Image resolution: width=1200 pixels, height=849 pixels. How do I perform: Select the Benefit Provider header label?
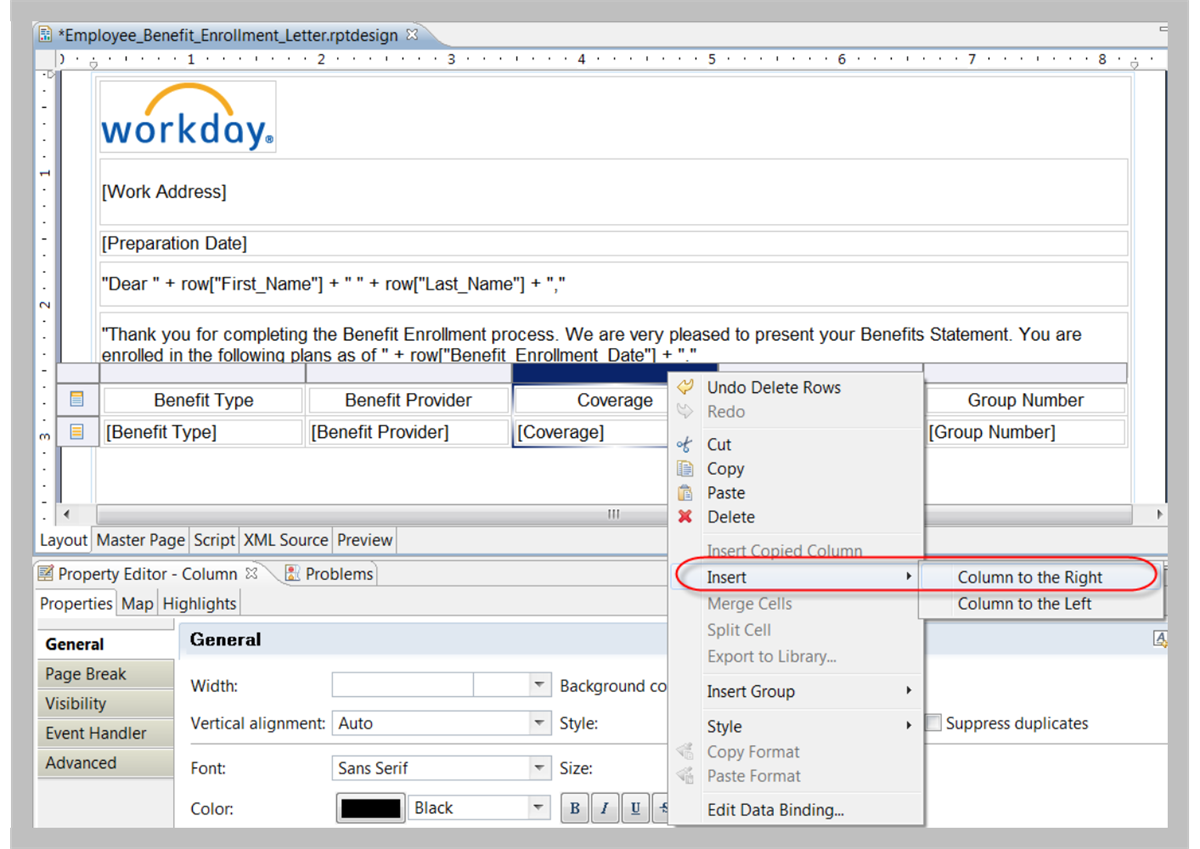pyautogui.click(x=408, y=400)
